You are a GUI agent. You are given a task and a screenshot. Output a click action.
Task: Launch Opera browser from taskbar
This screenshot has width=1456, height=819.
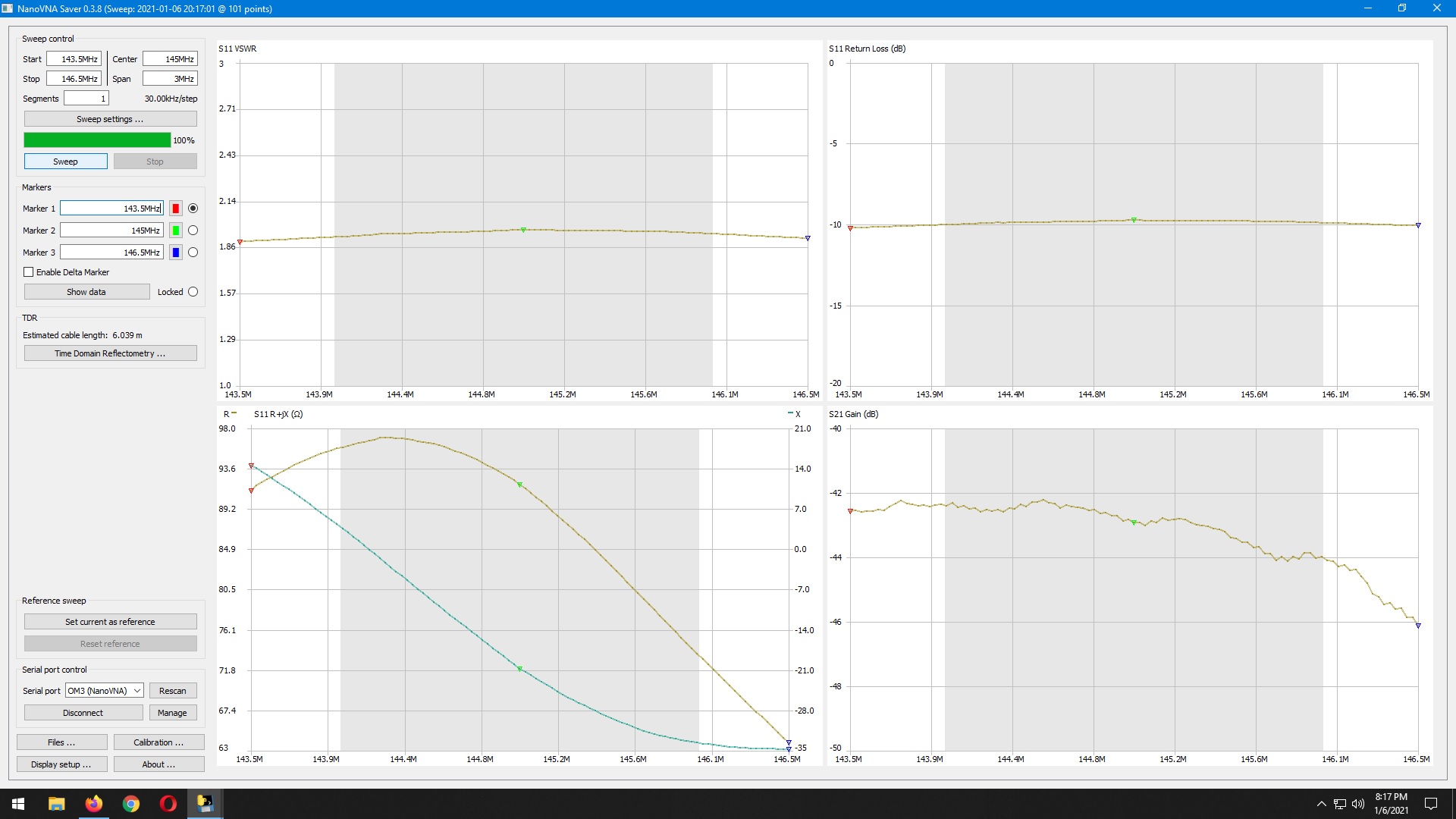pos(168,804)
